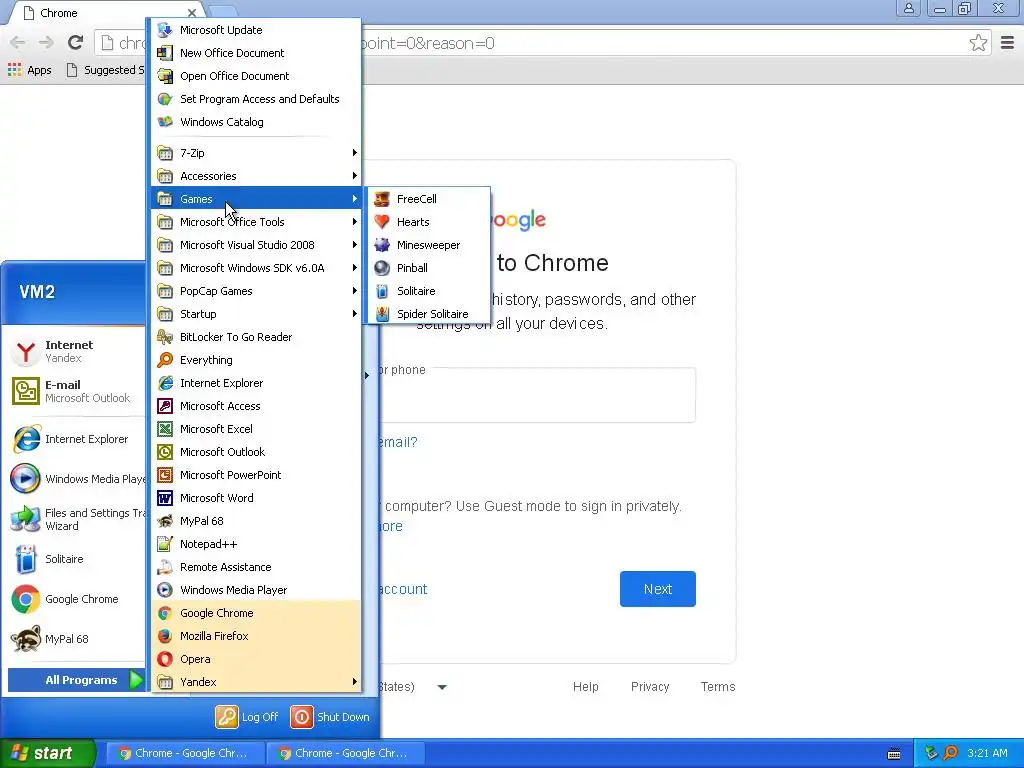Open the on-screen keyboard taskbar icon

(894, 754)
